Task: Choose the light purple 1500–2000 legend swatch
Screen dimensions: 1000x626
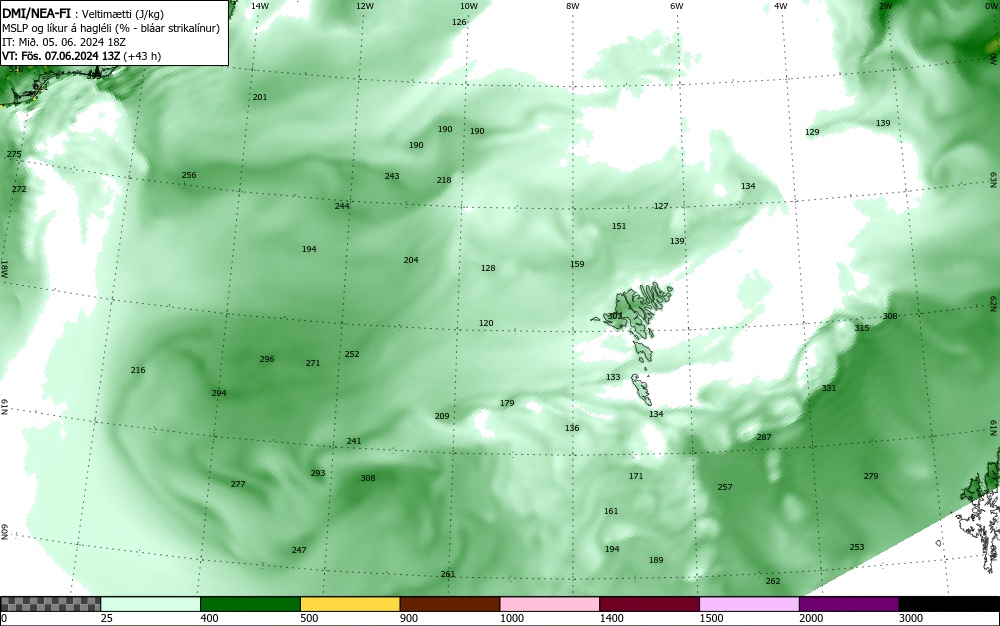Action: pos(749,604)
